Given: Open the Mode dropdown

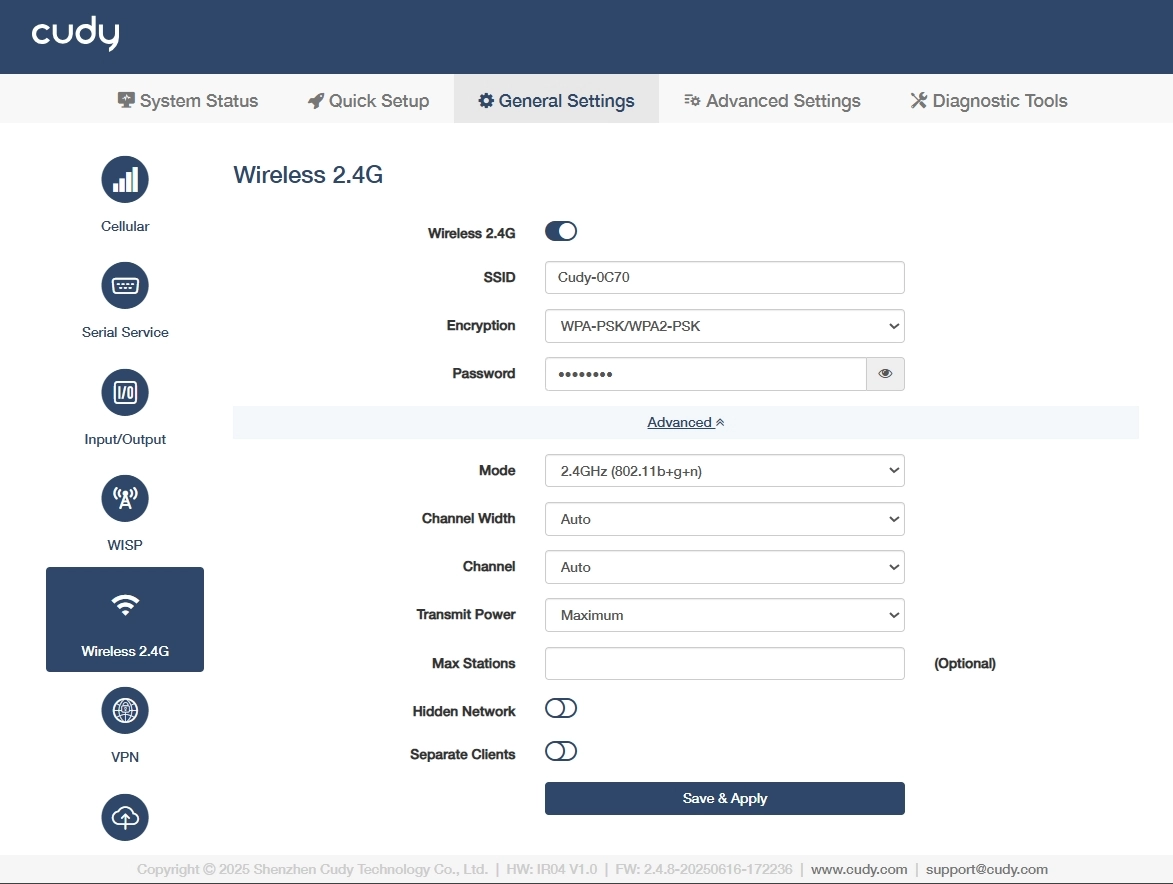Looking at the screenshot, I should (x=724, y=471).
